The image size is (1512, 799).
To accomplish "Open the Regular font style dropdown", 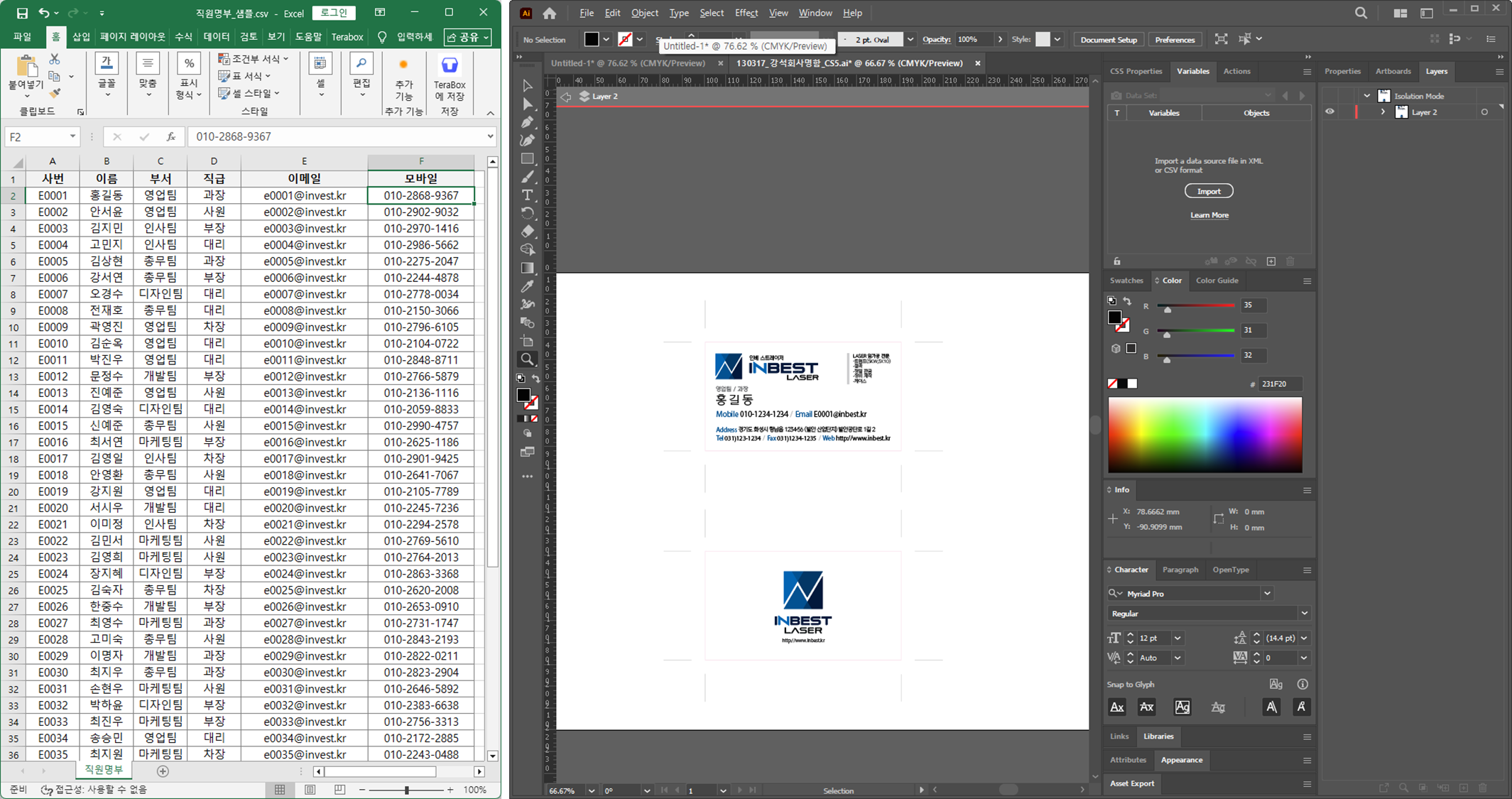I will click(x=1304, y=613).
